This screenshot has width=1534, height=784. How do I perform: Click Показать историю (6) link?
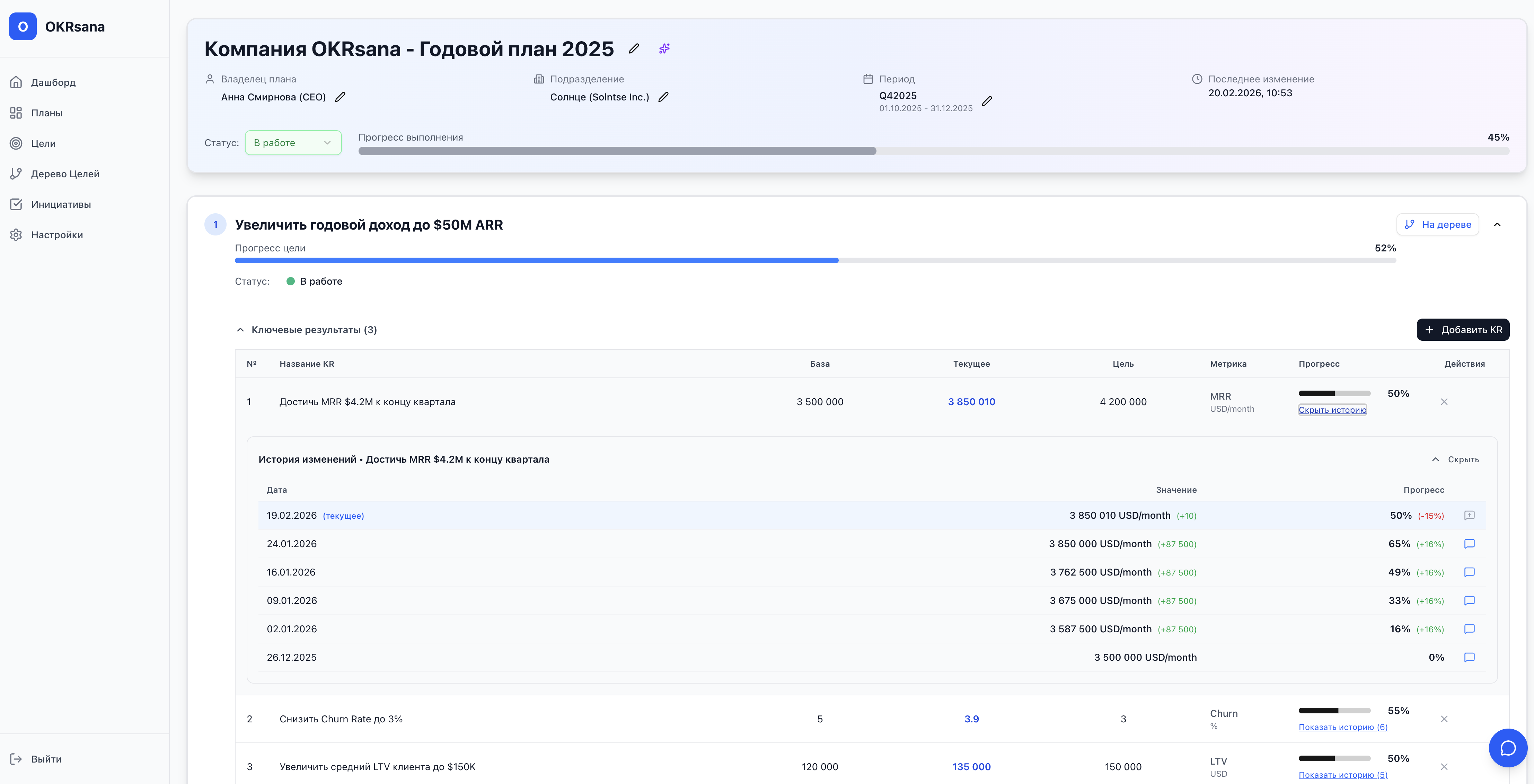(x=1343, y=728)
